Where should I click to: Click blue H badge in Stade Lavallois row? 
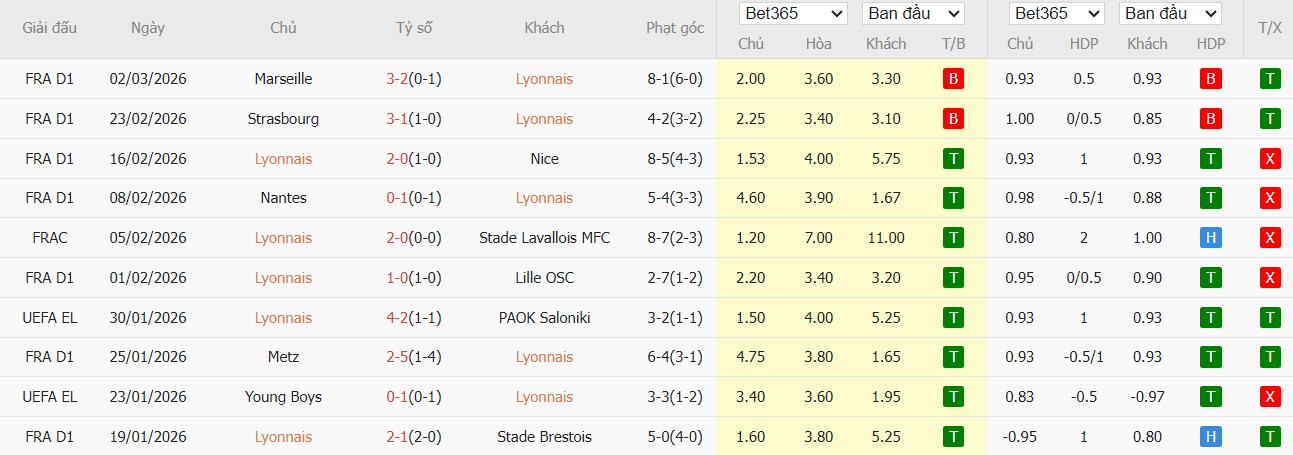point(1210,238)
